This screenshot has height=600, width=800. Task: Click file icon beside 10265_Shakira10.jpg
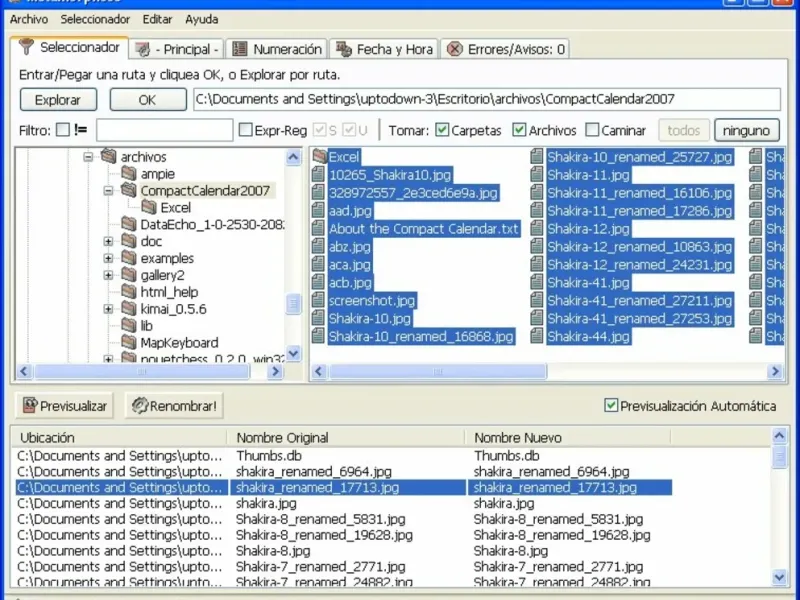pos(318,174)
